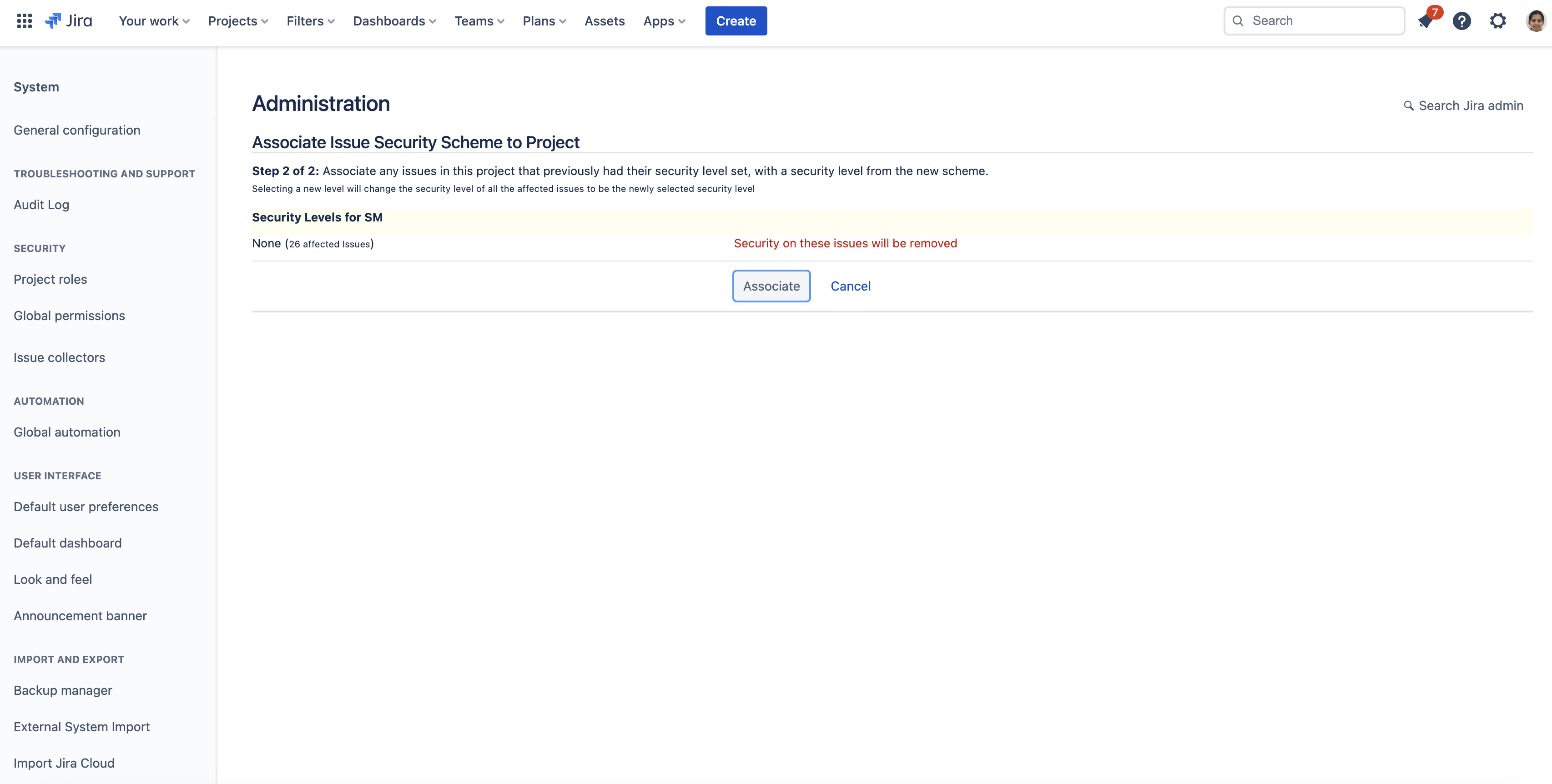Click the magnifier icon in Search box

(1238, 21)
